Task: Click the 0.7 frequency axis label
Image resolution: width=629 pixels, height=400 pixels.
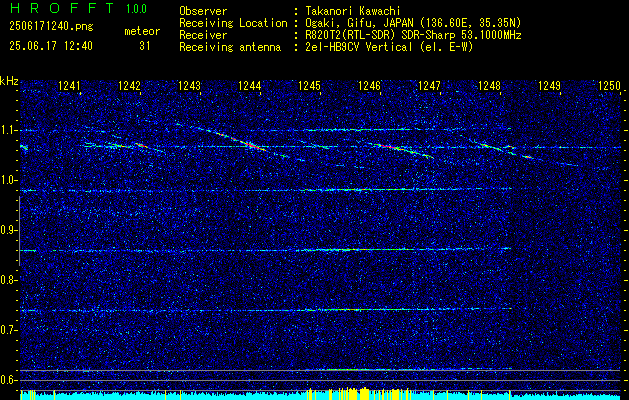Action: [x=8, y=330]
